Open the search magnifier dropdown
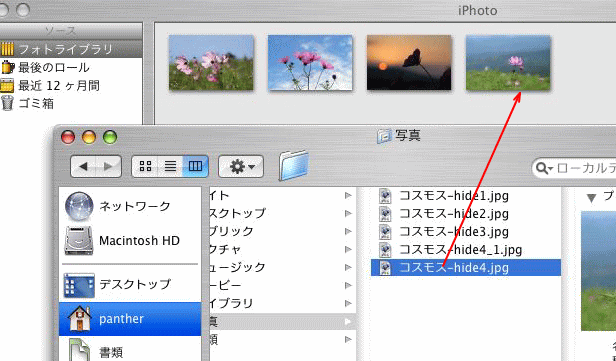616x361 pixels. click(x=544, y=169)
